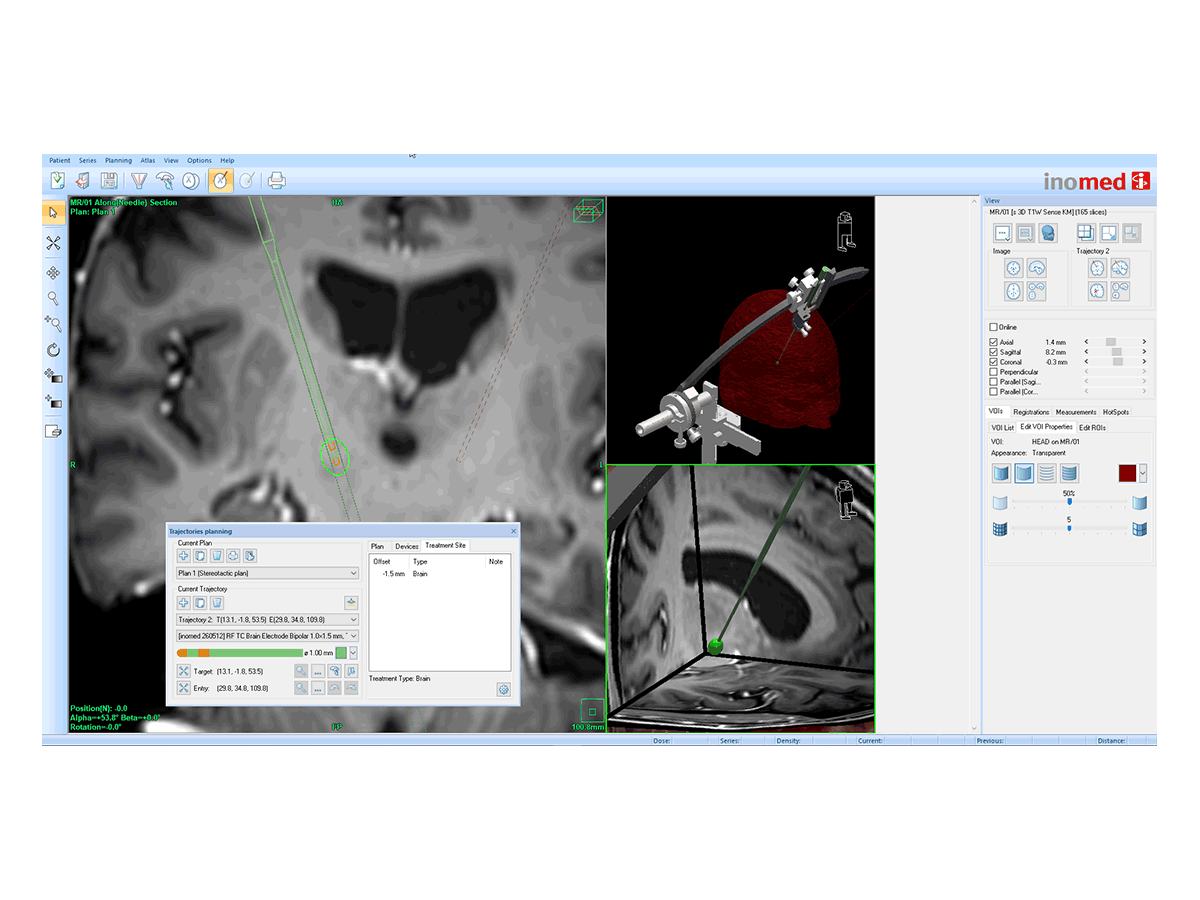
Task: Click the print icon in the toolbar
Action: click(277, 181)
